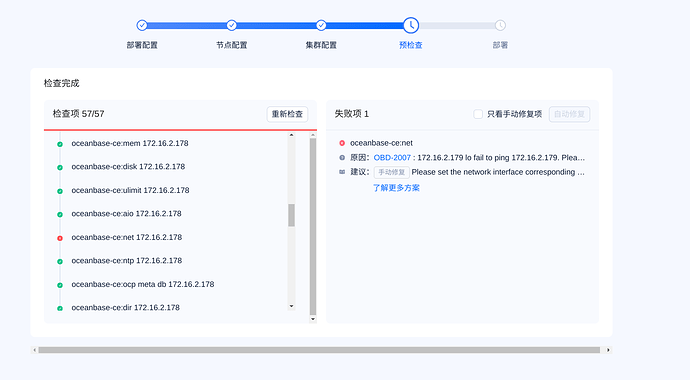
Task: Select the 节点配置 step label
Action: point(231,45)
